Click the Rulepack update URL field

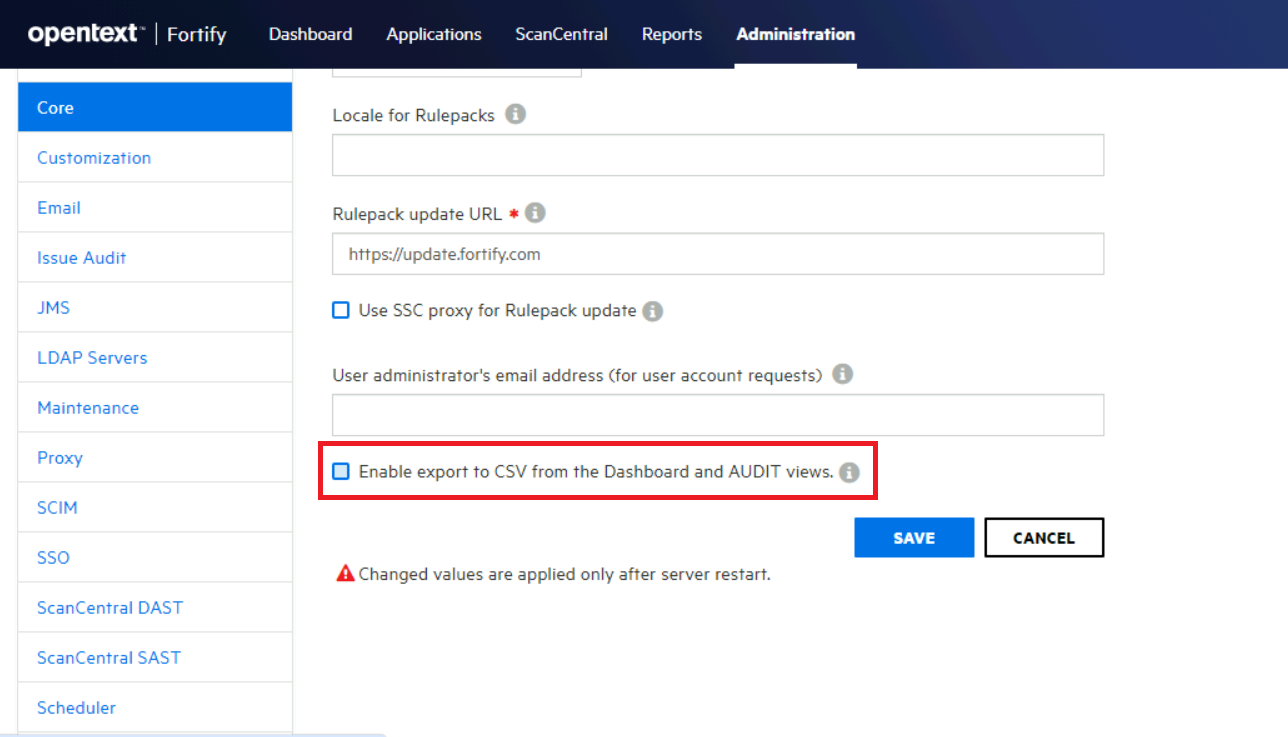point(718,254)
